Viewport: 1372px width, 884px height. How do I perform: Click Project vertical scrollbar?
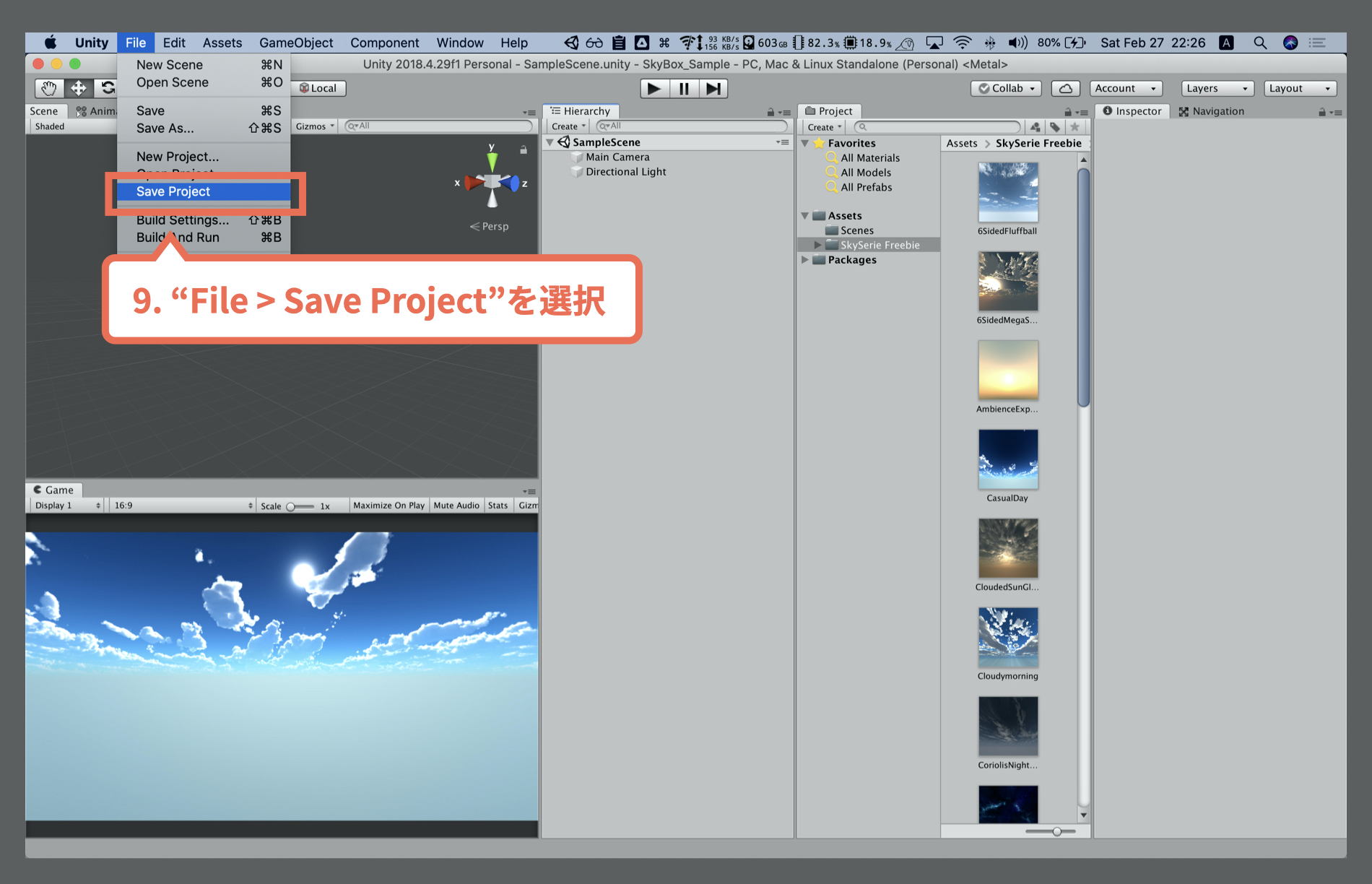[1083, 289]
